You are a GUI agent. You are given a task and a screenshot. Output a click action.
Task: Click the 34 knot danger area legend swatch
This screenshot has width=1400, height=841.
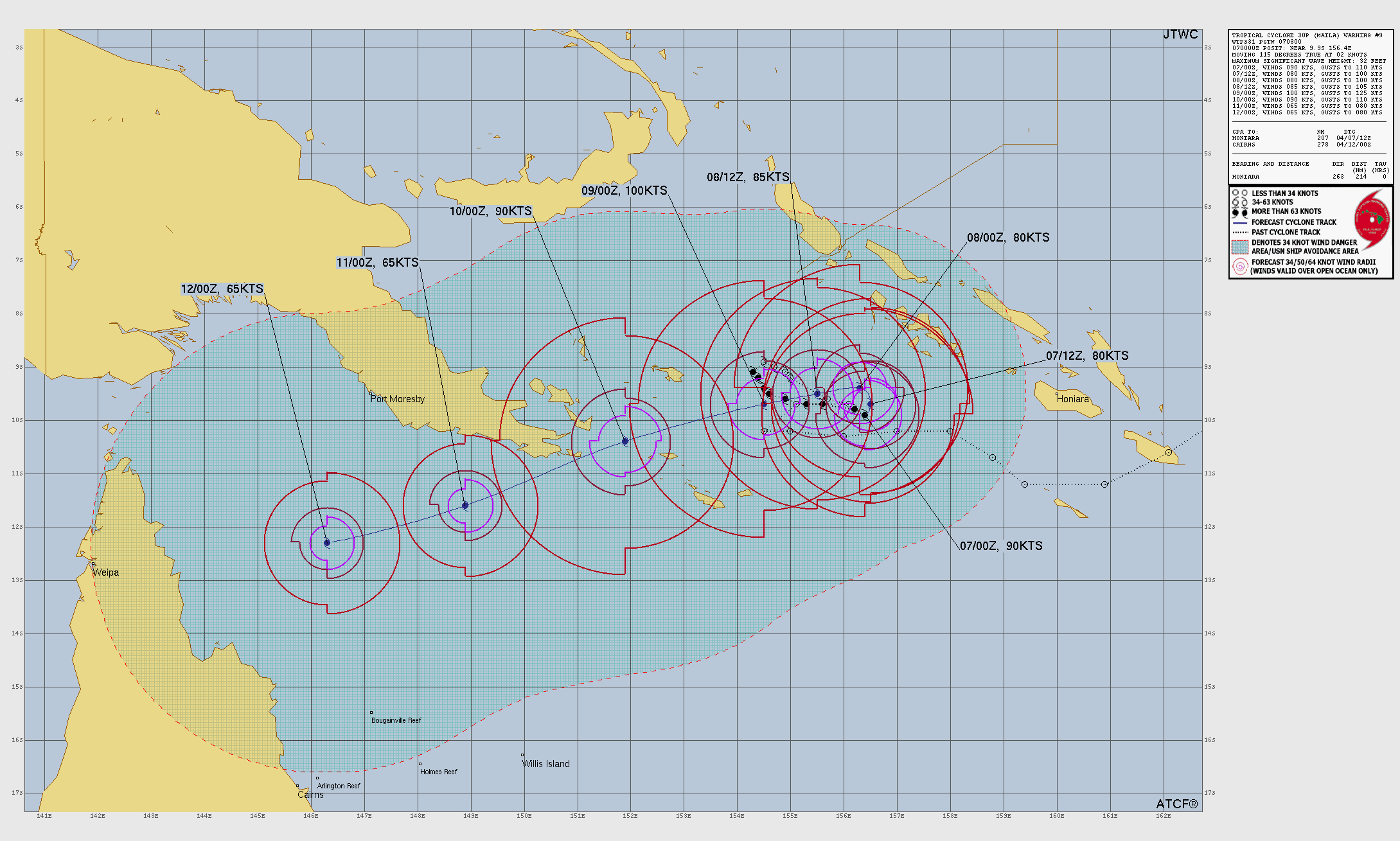pyautogui.click(x=1240, y=247)
